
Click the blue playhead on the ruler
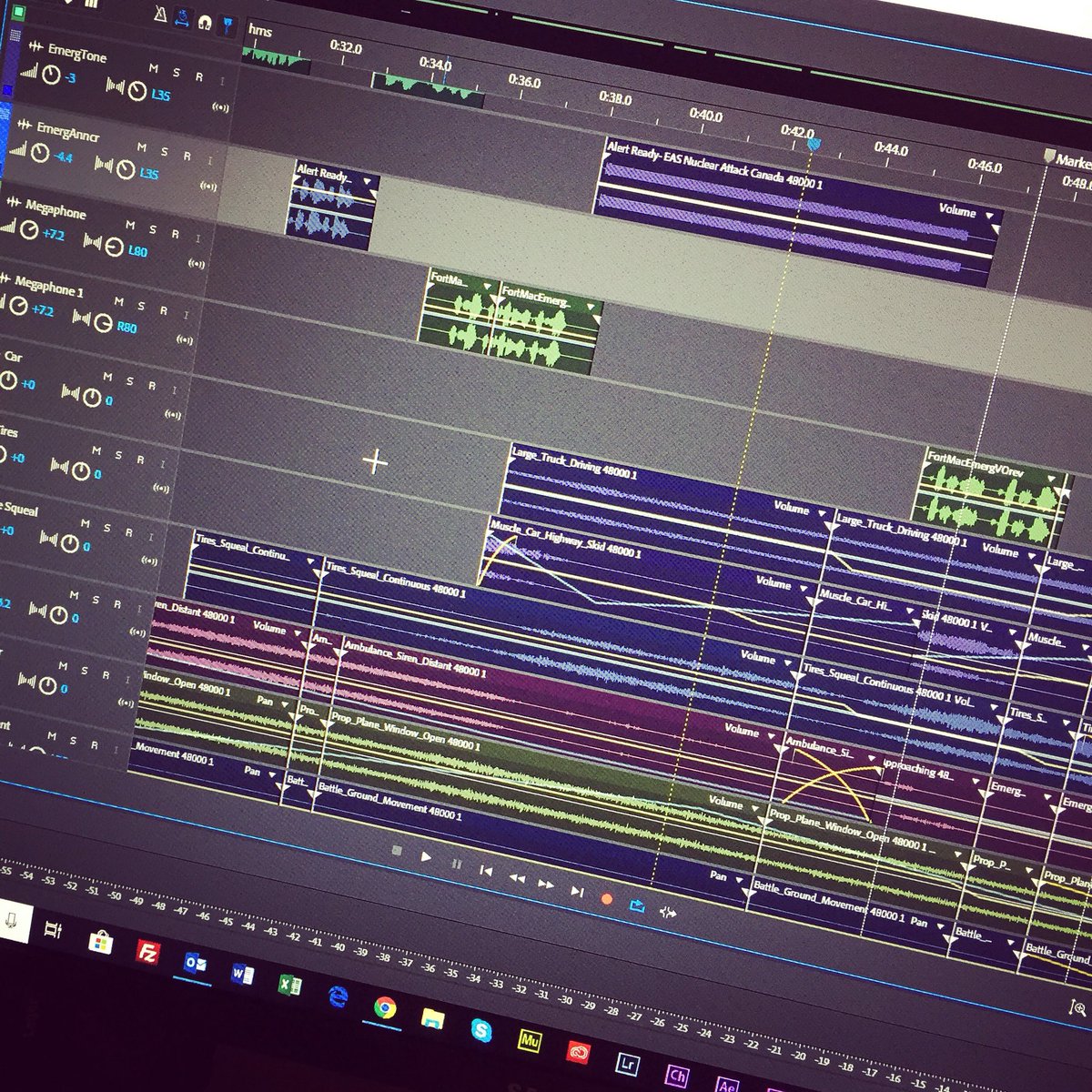pyautogui.click(x=814, y=144)
